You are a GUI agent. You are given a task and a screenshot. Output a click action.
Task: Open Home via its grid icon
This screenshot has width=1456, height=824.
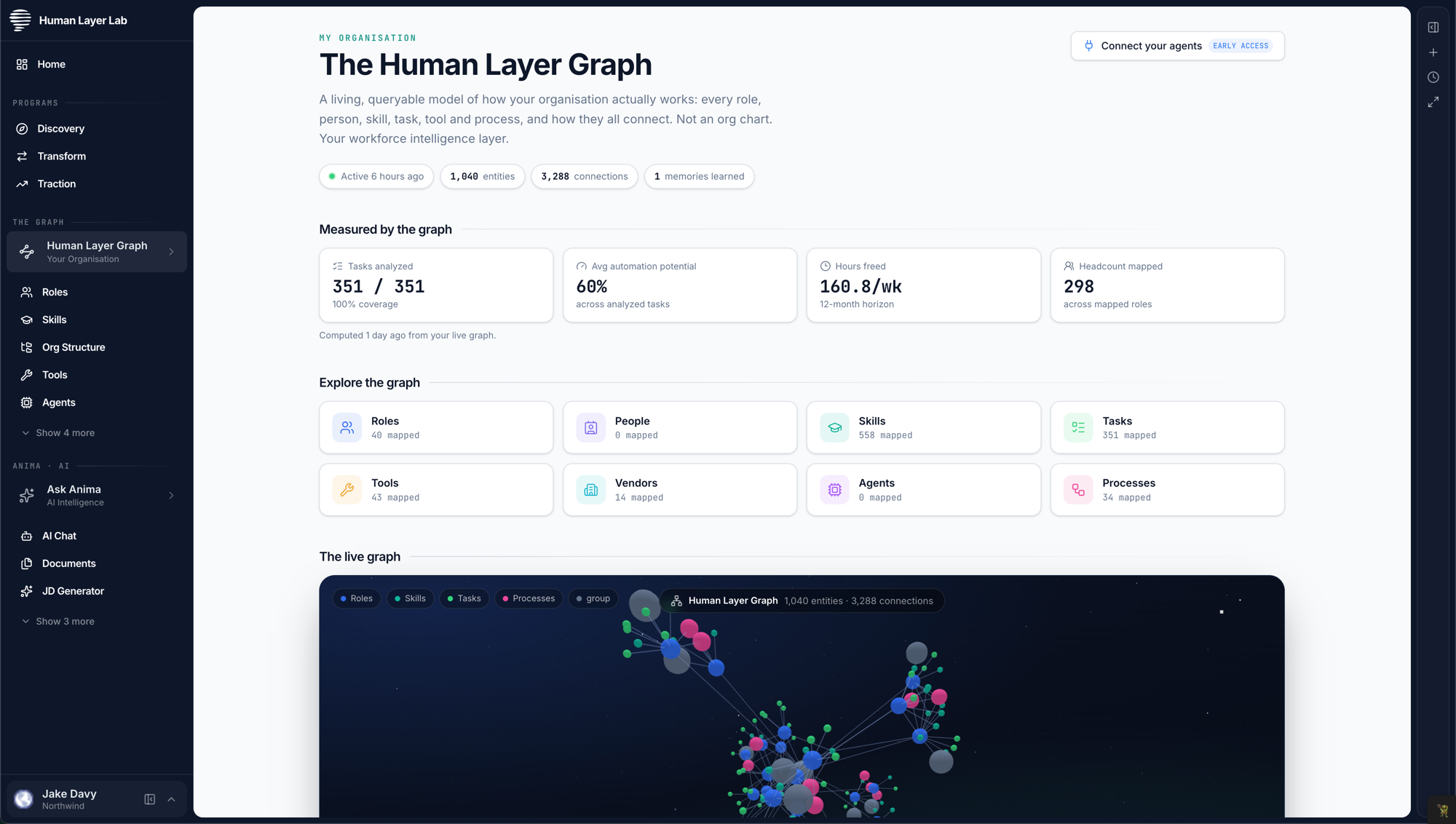coord(22,65)
